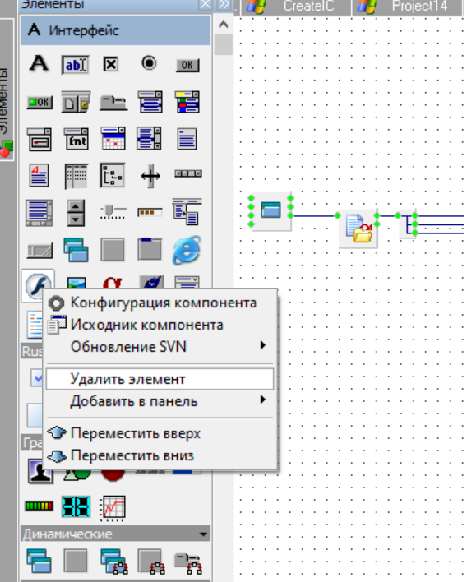The height and width of the screenshot is (582, 464).
Task: Select the Internet Explorer browser component
Action: (x=187, y=250)
